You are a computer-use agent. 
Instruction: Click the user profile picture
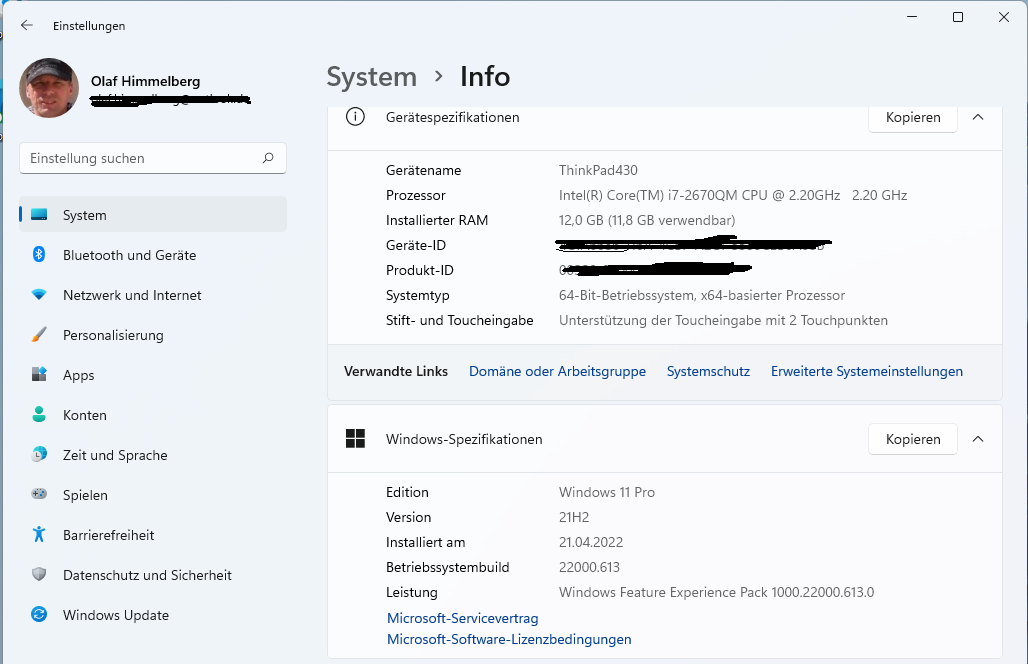[49, 88]
